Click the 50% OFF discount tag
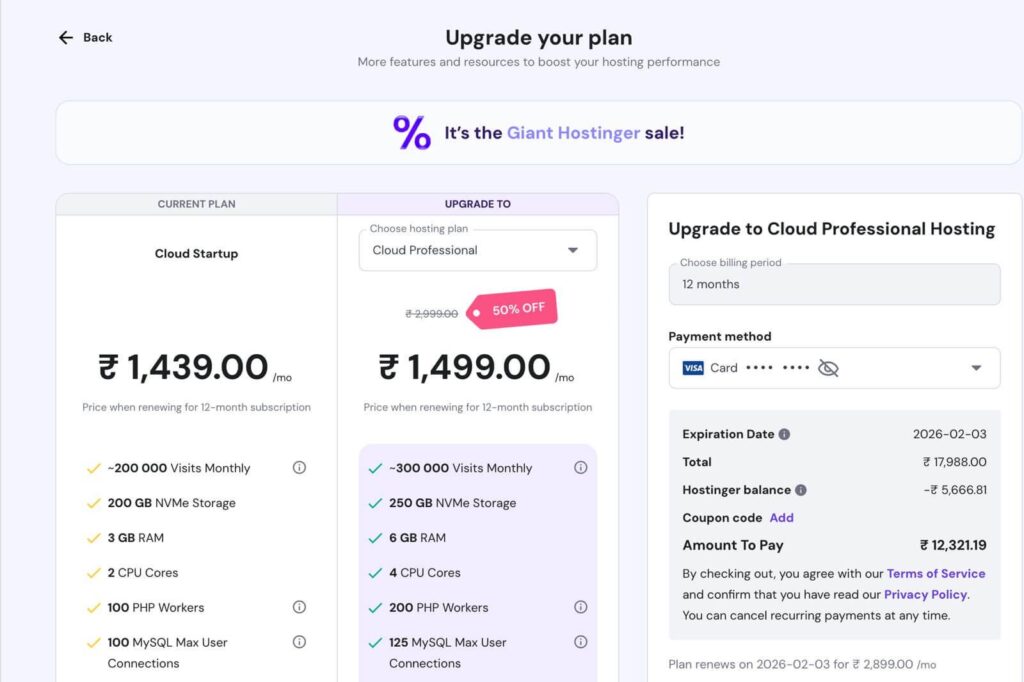The height and width of the screenshot is (682, 1024). click(x=512, y=309)
